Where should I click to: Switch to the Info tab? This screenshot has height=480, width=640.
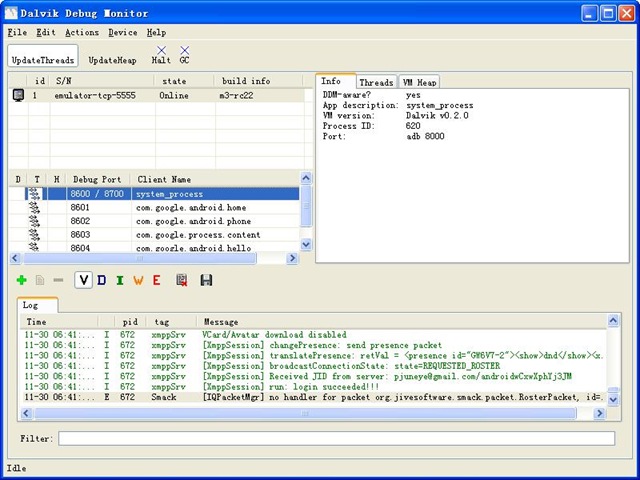(336, 81)
